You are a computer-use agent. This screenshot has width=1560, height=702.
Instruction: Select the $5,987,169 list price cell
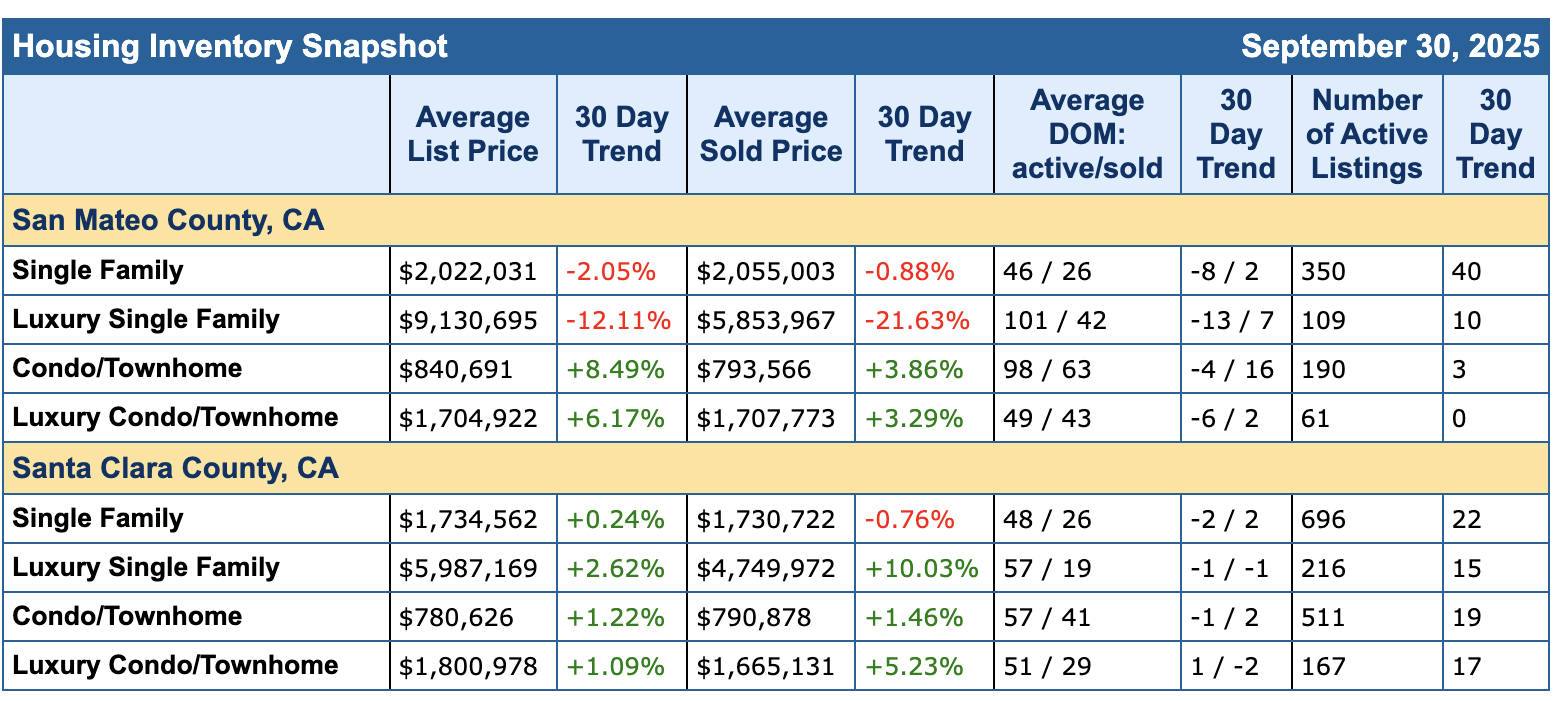468,568
